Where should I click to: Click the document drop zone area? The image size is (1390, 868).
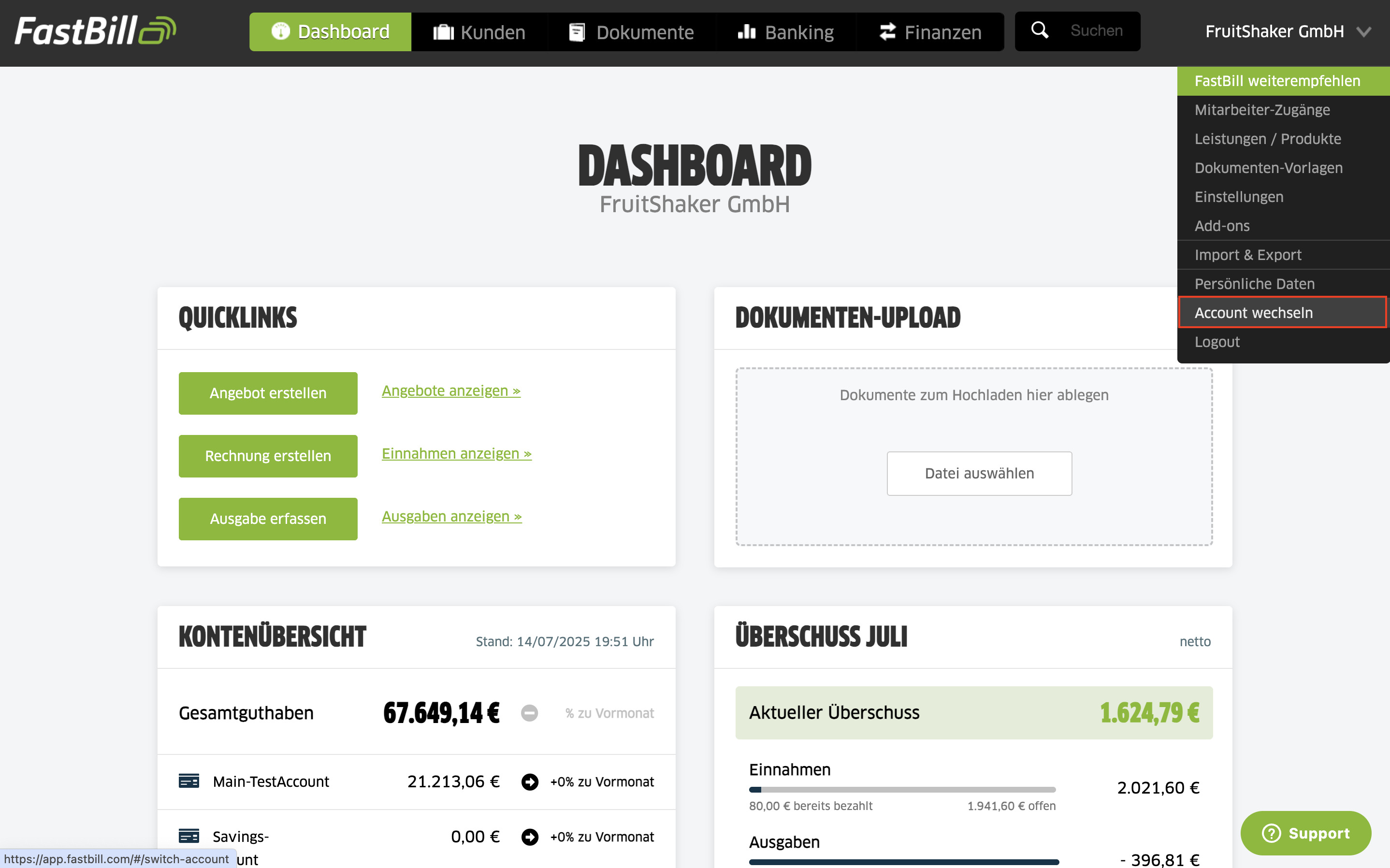pos(974,456)
